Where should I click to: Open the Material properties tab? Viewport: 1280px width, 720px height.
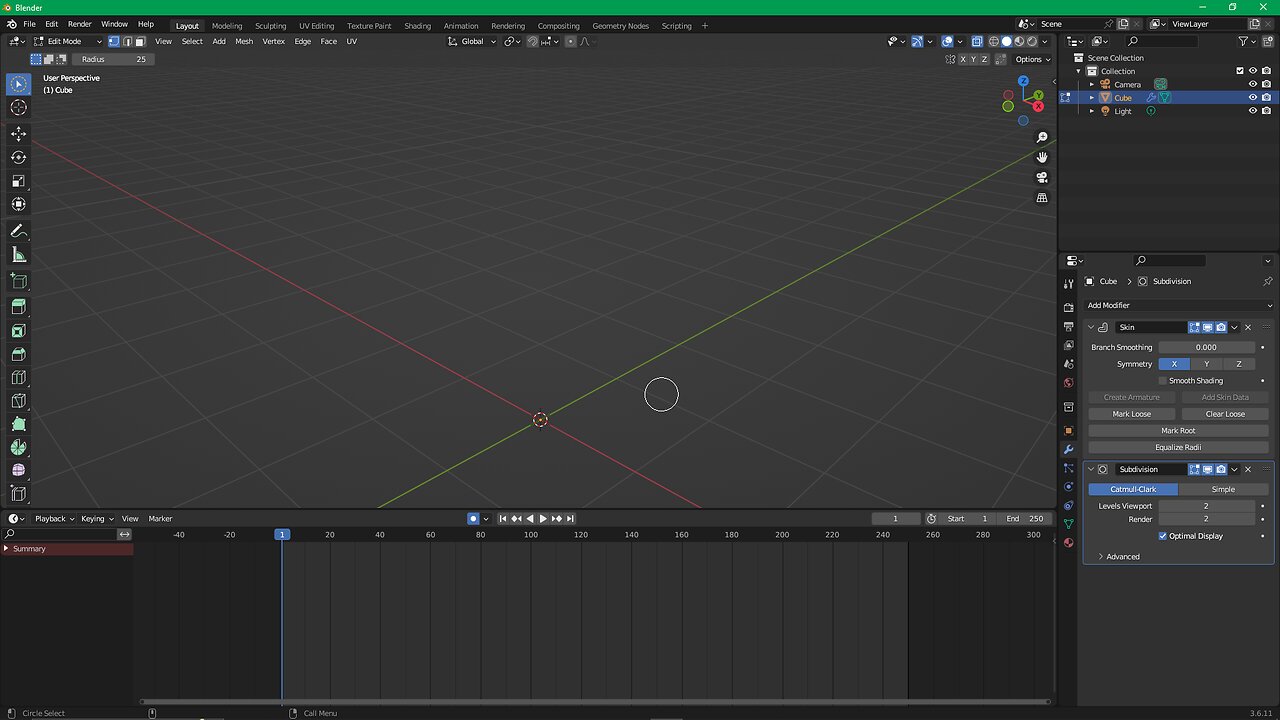click(x=1068, y=543)
